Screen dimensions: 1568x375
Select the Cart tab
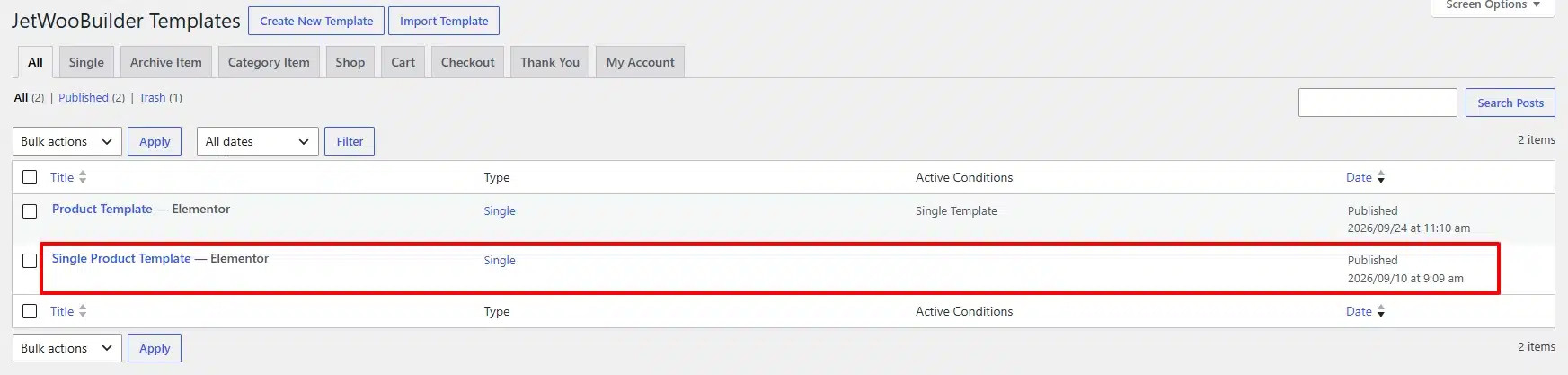[x=403, y=62]
